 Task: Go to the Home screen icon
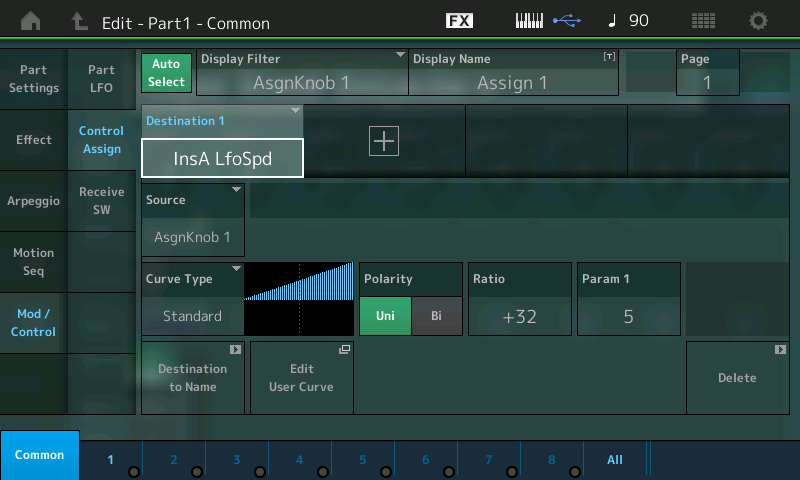(31, 21)
